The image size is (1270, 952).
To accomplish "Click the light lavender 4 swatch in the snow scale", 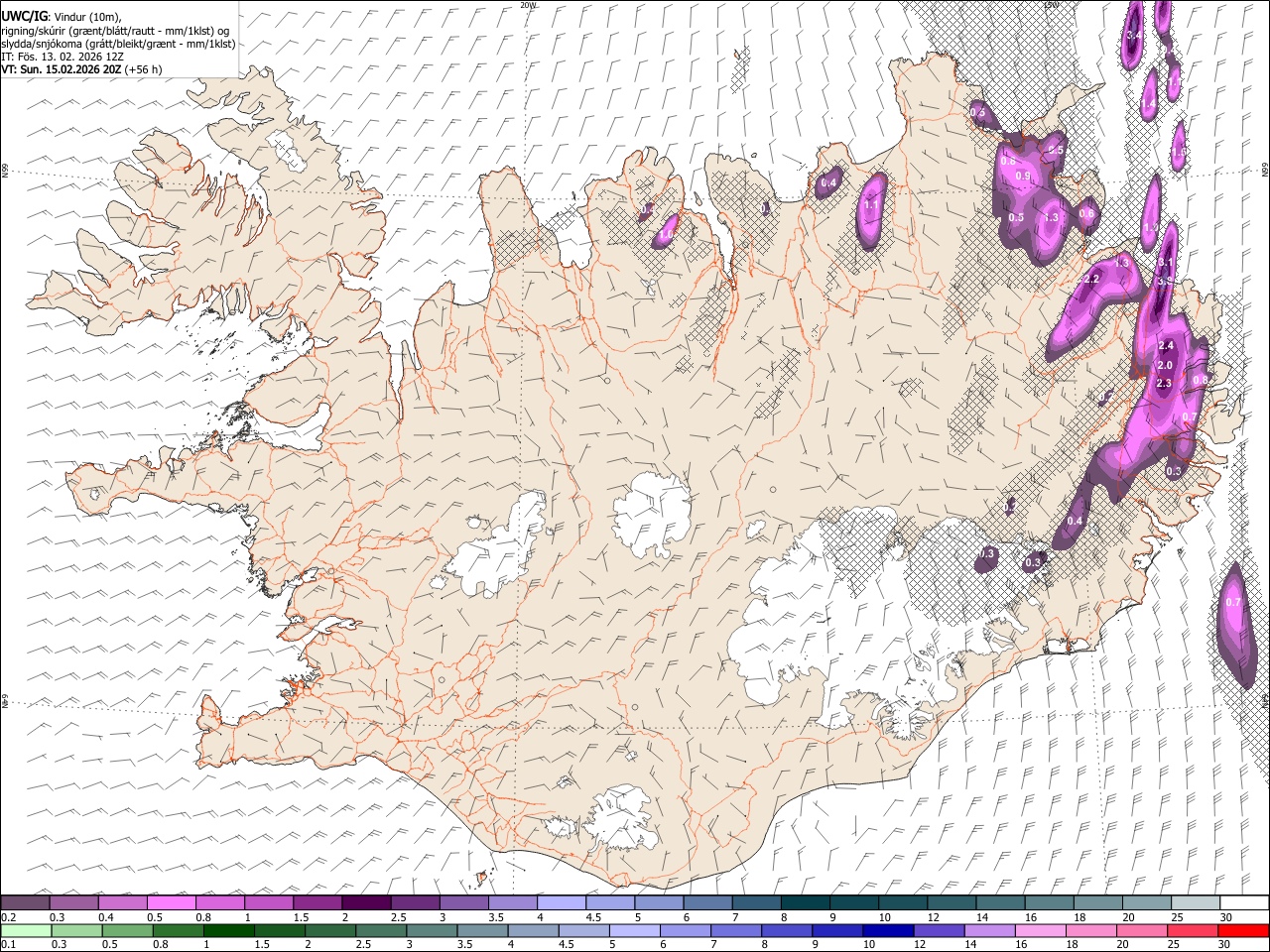I will tap(562, 902).
